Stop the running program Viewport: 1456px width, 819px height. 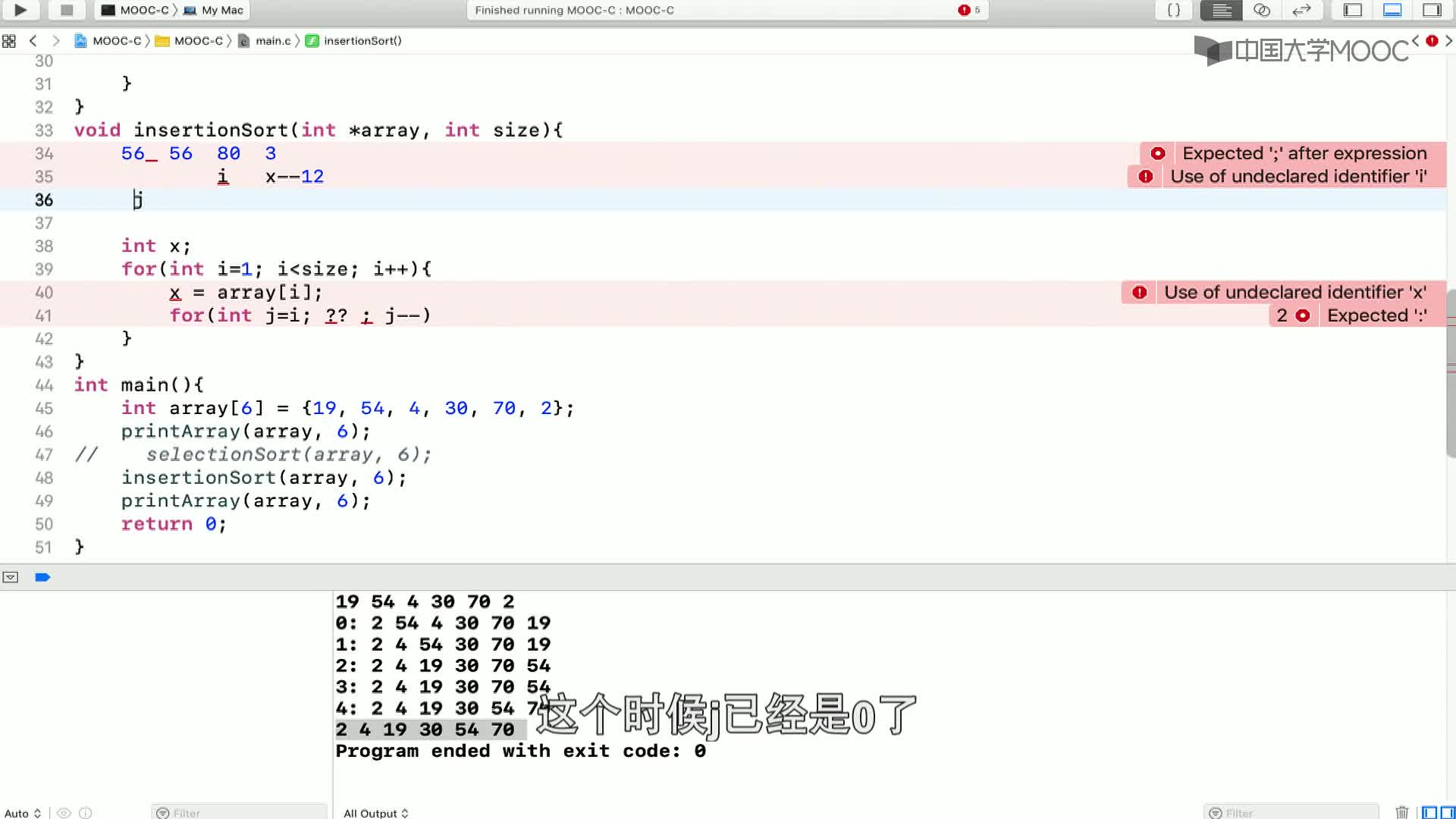coord(67,10)
